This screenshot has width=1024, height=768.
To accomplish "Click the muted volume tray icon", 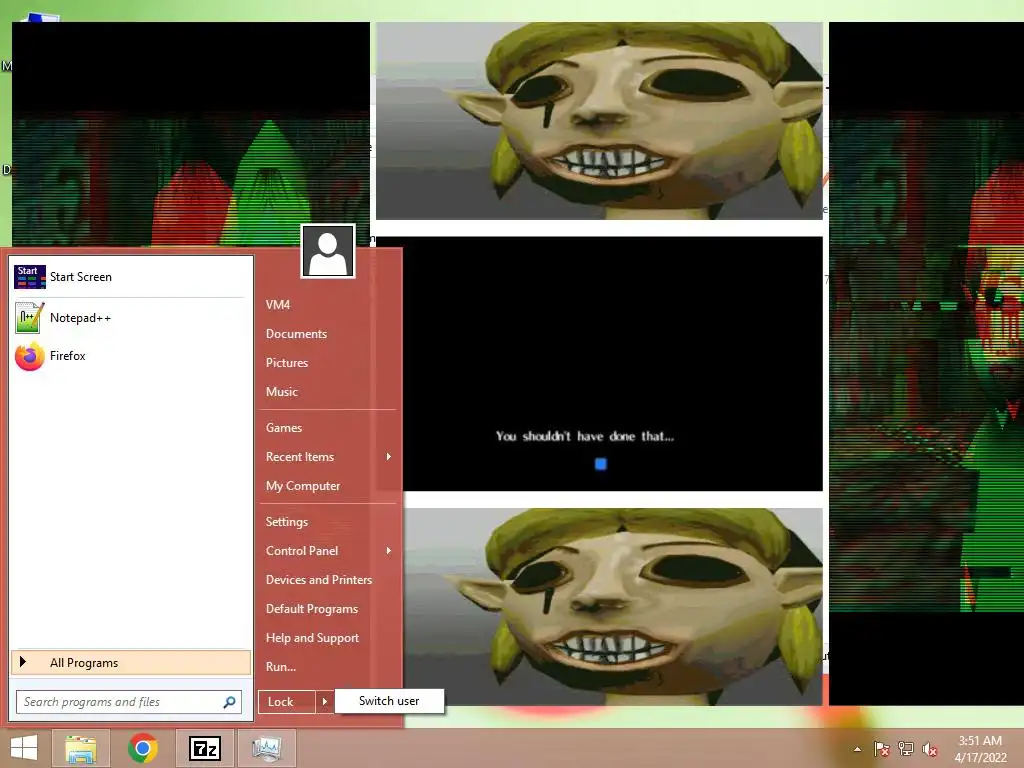I will coord(930,749).
